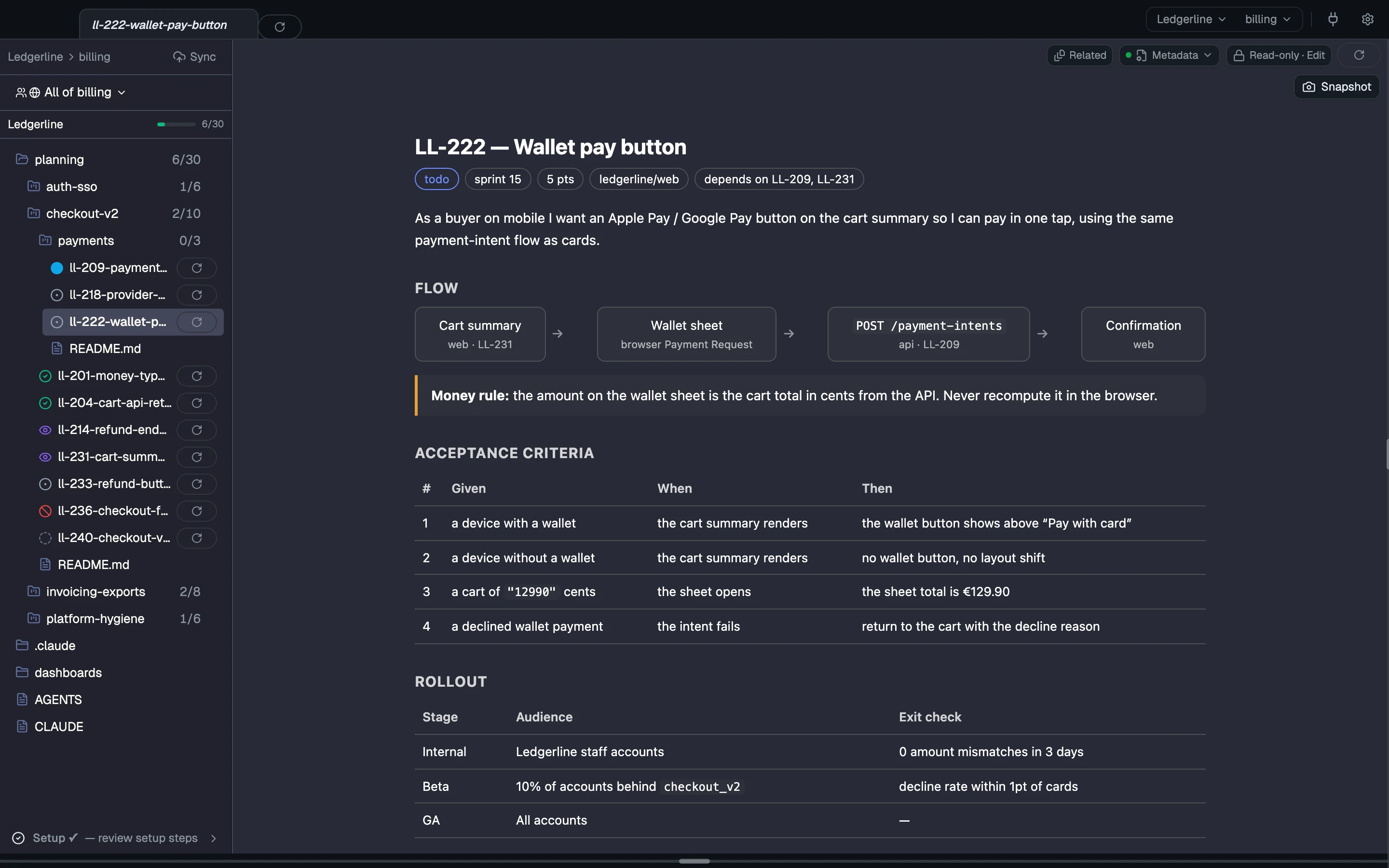1389x868 pixels.
Task: Refresh ll-233-refund-butt item
Action: (196, 484)
